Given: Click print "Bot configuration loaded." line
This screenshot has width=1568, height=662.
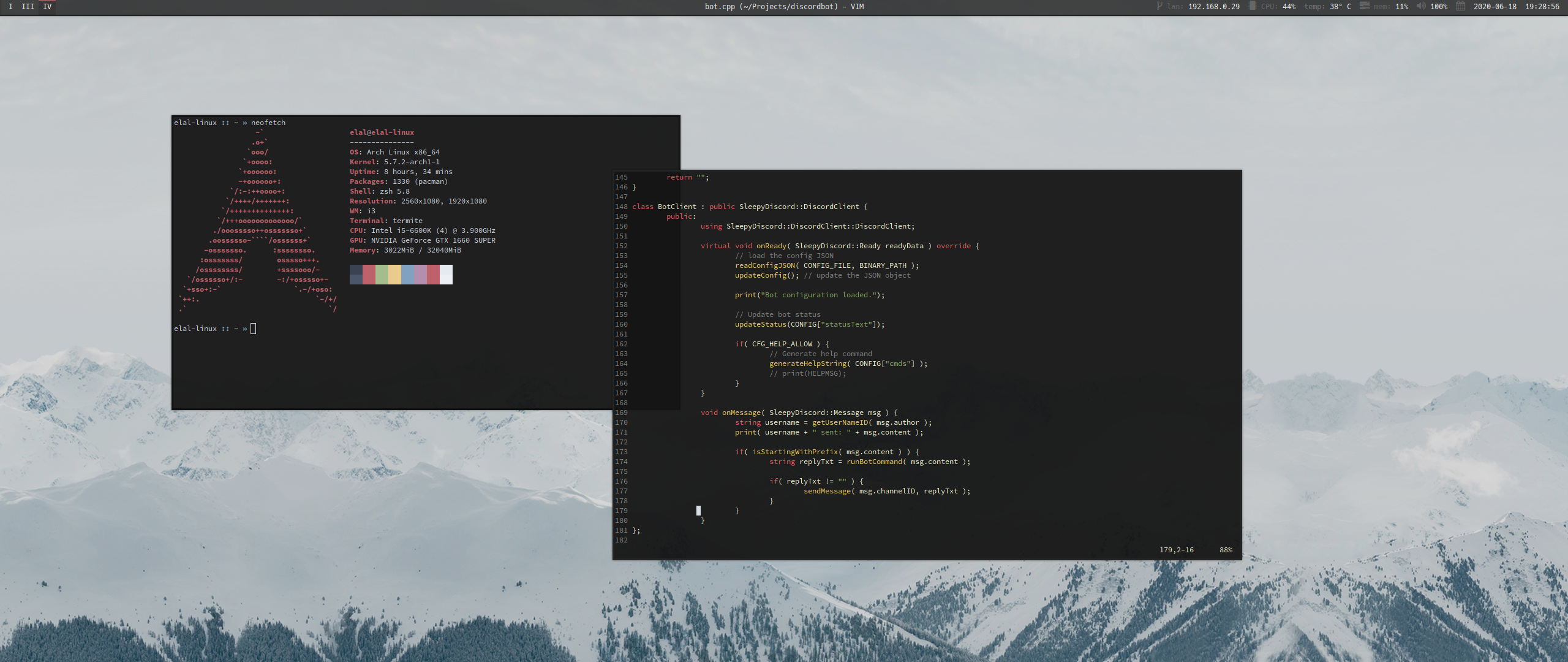Looking at the screenshot, I should click(x=810, y=295).
